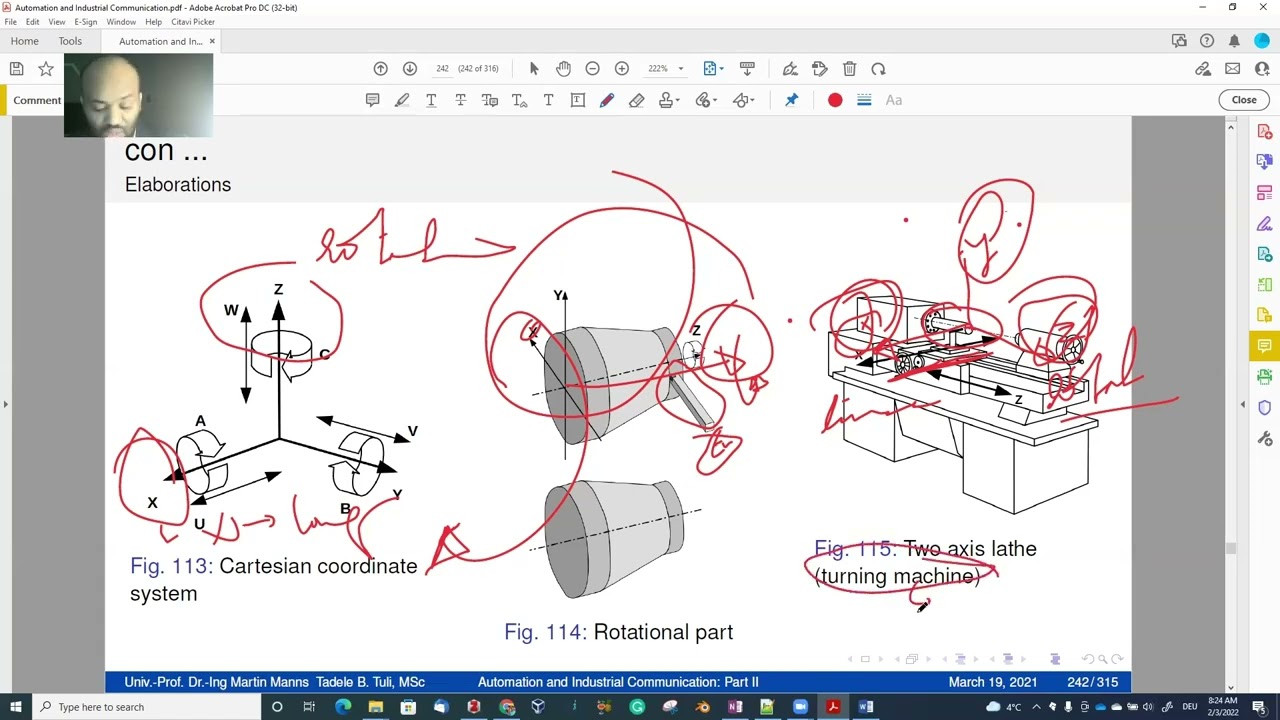Activate the Hand pan tool

click(x=563, y=69)
